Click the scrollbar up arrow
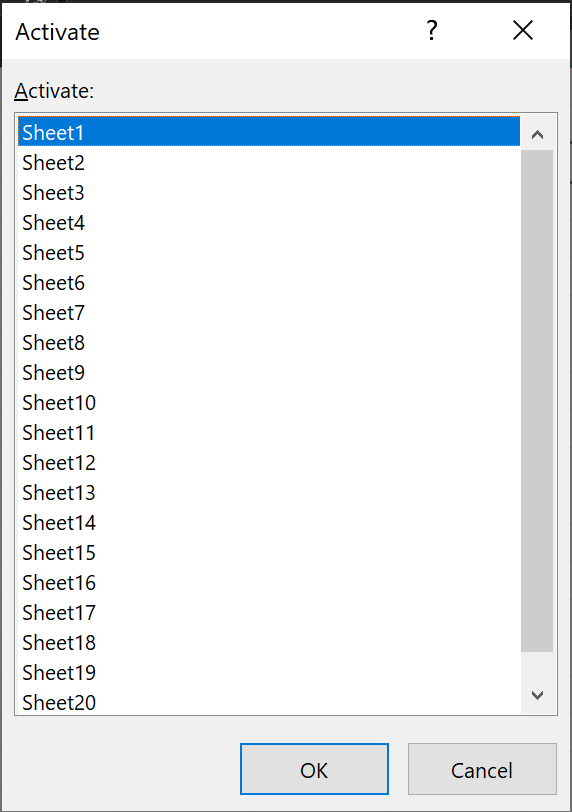 point(537,135)
